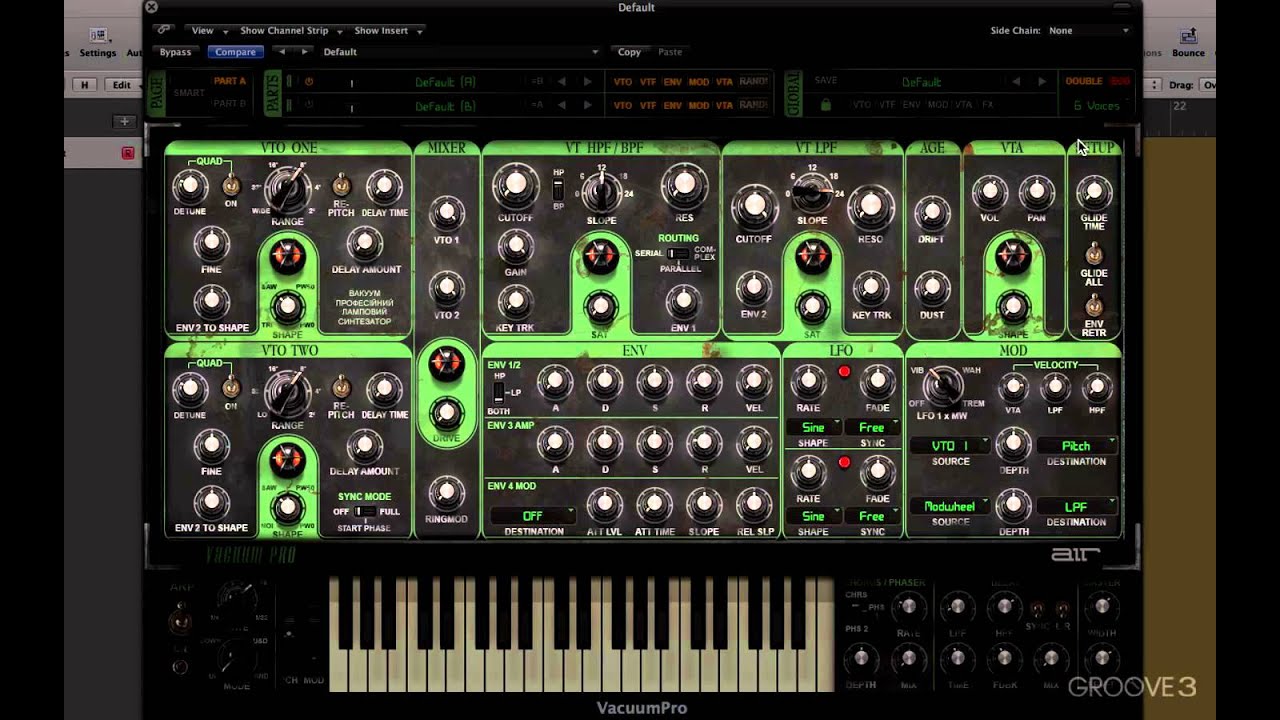This screenshot has height=720, width=1280.
Task: Switch the Sync Mode Off/Full selector
Action: pyautogui.click(x=364, y=511)
